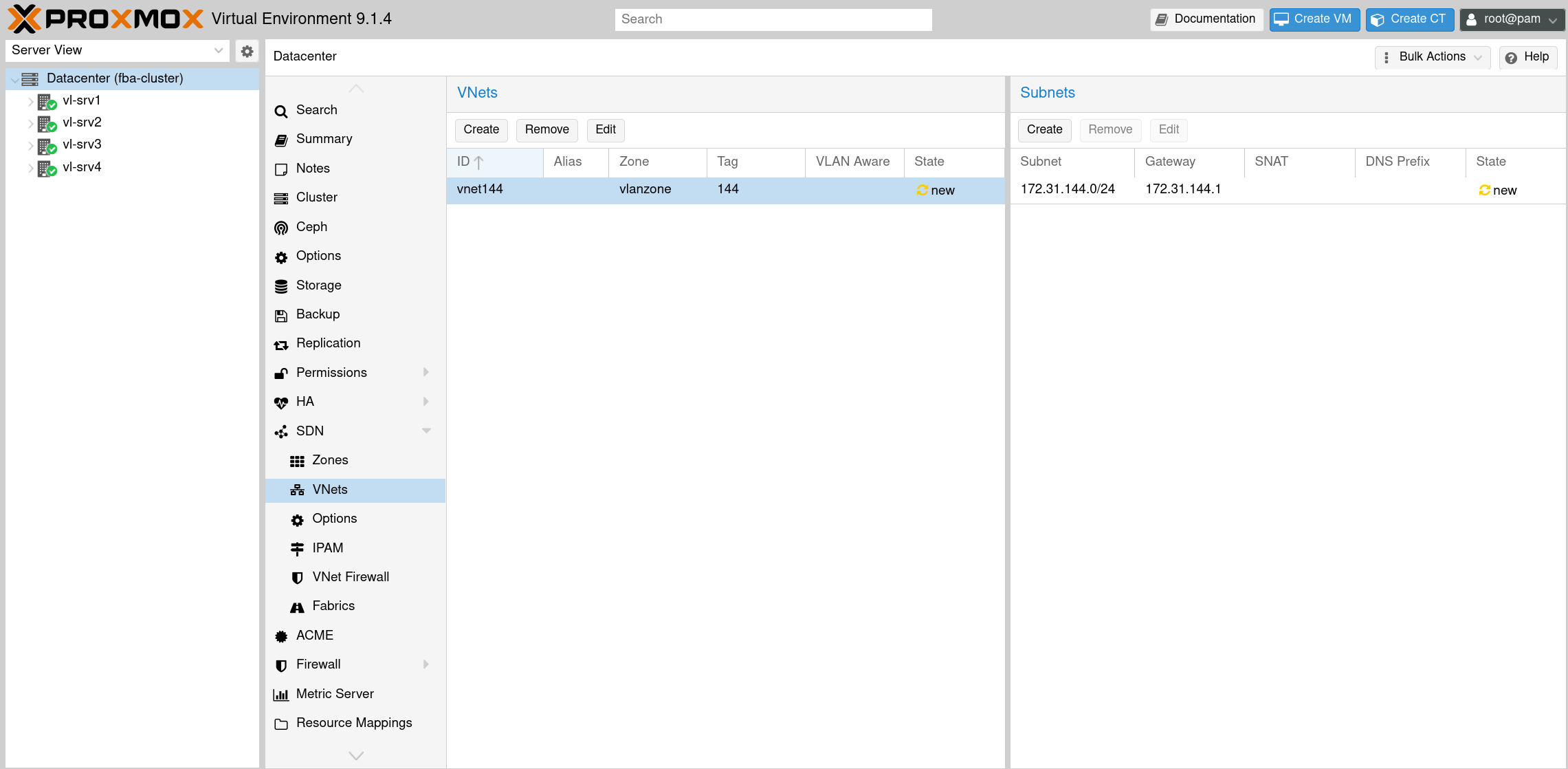Click Edit in the VNets panel
This screenshot has width=1568, height=769.
pos(606,130)
